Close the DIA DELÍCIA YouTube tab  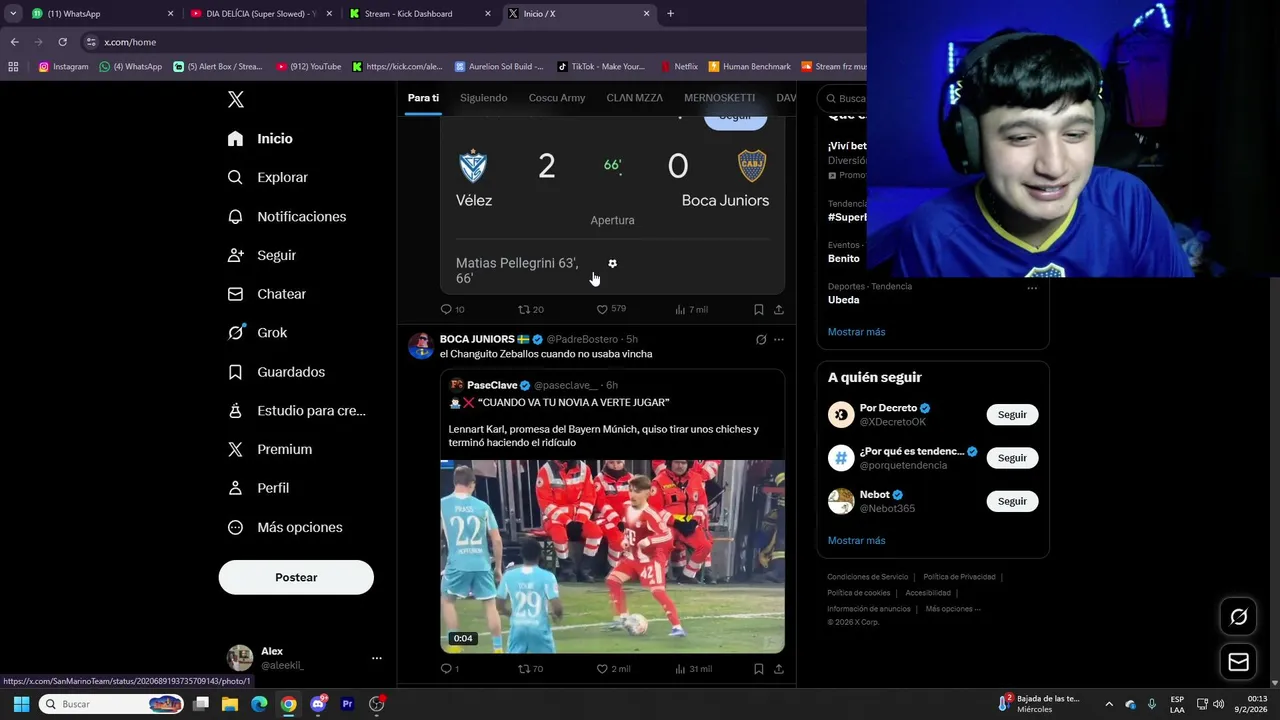click(329, 14)
